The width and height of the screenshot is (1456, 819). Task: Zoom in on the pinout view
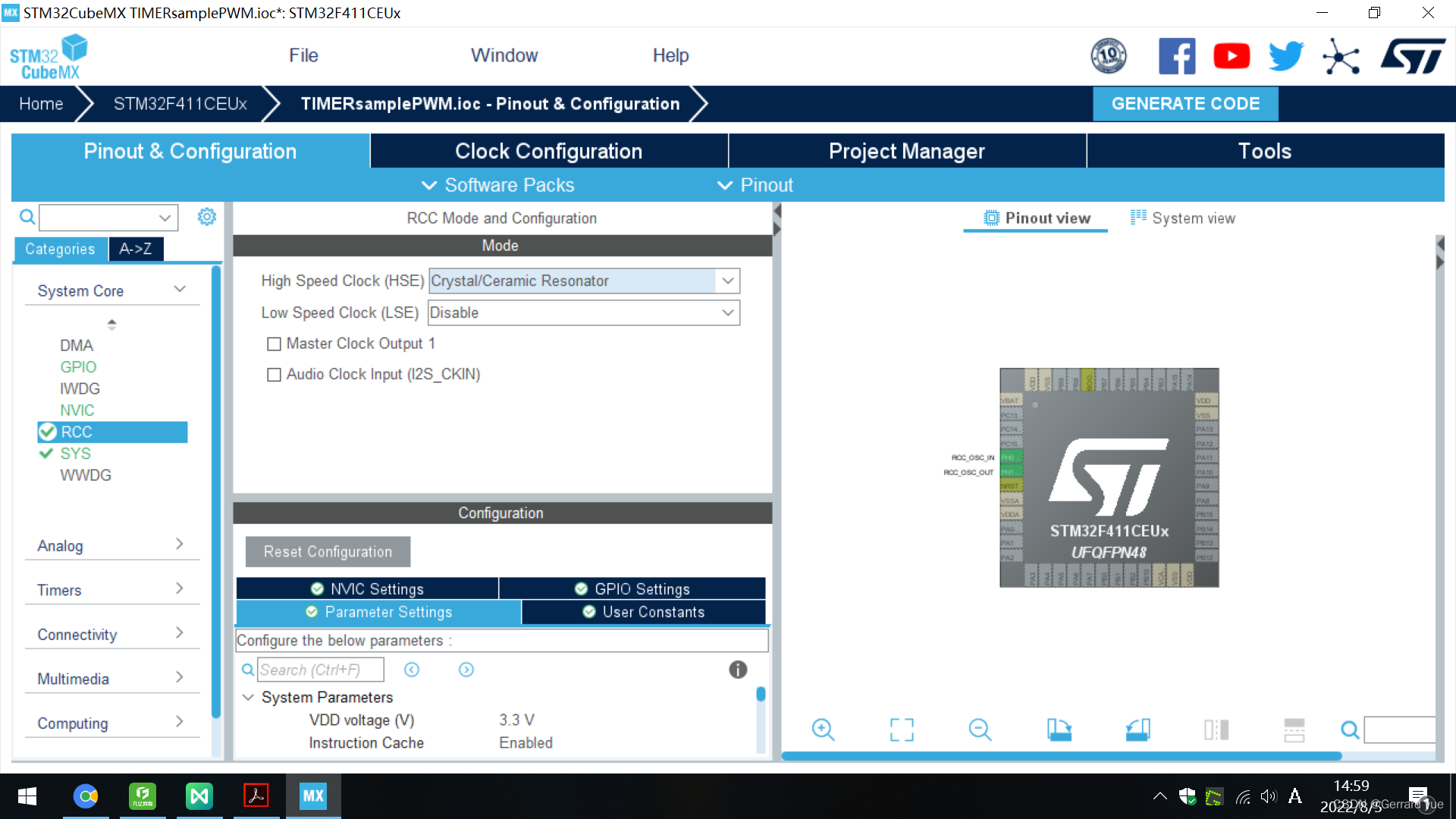tap(823, 730)
